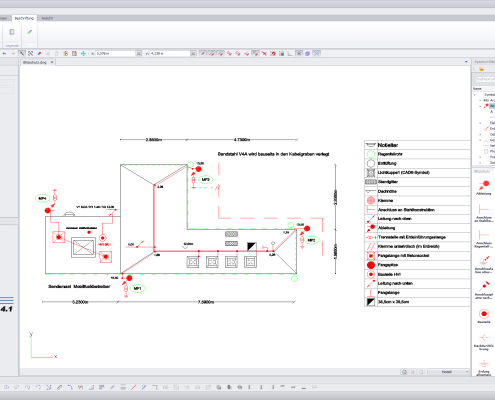Click the cut scissors icon
This screenshot has height=400, width=495.
pyautogui.click(x=48, y=53)
